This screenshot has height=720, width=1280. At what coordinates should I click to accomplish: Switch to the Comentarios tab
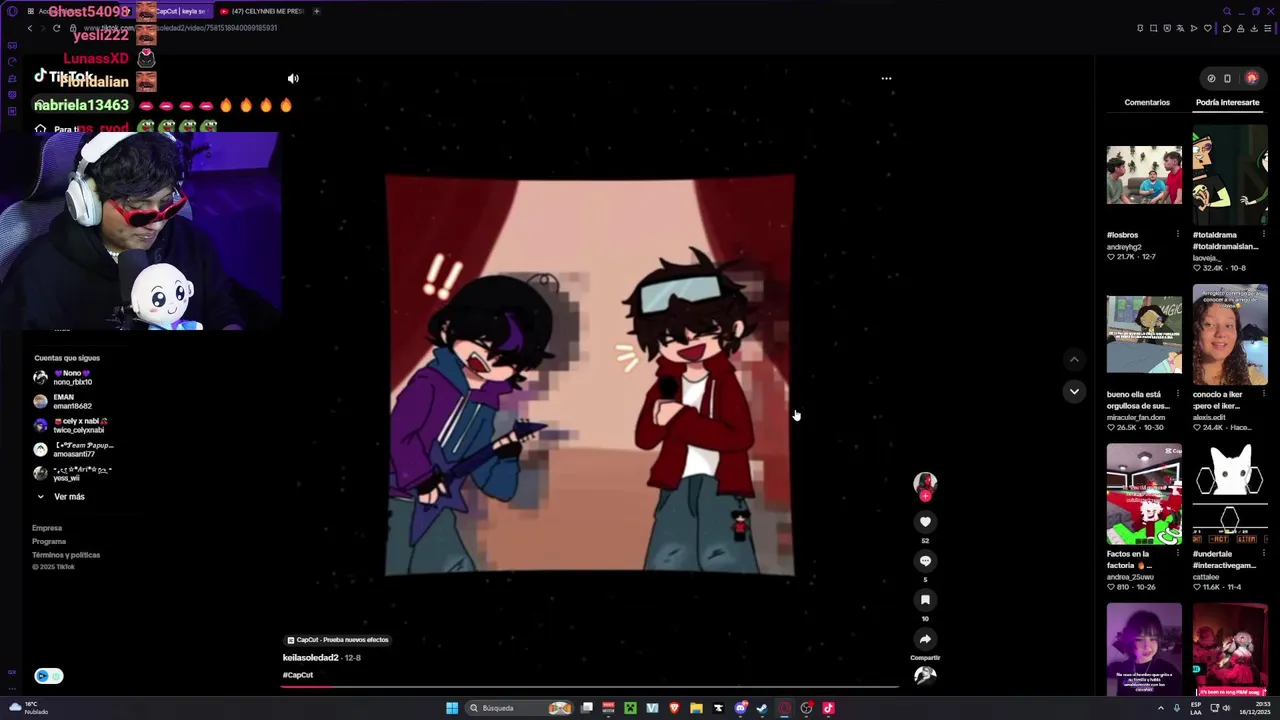[1147, 102]
